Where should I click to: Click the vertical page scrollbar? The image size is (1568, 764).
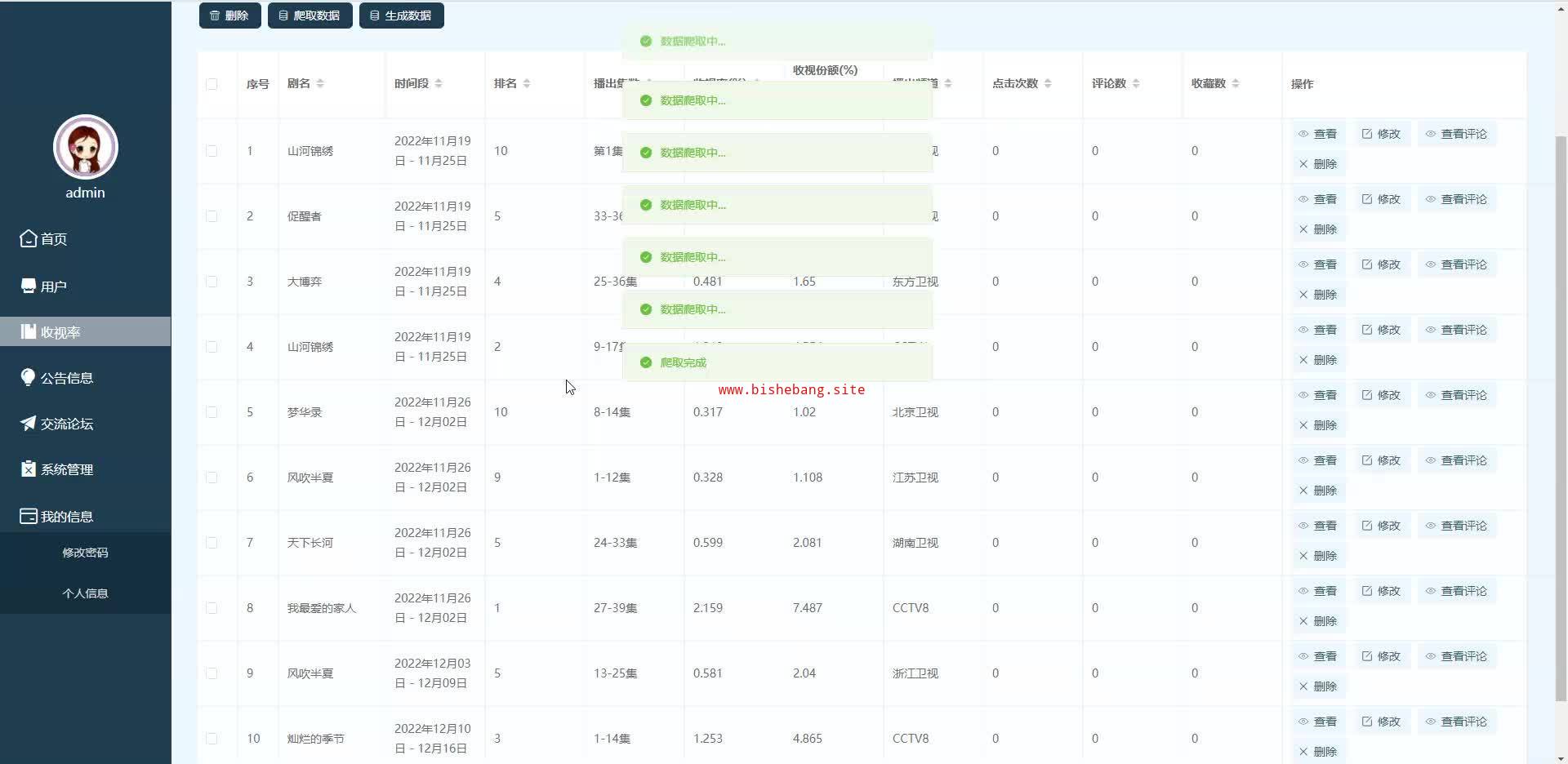coord(1561,408)
